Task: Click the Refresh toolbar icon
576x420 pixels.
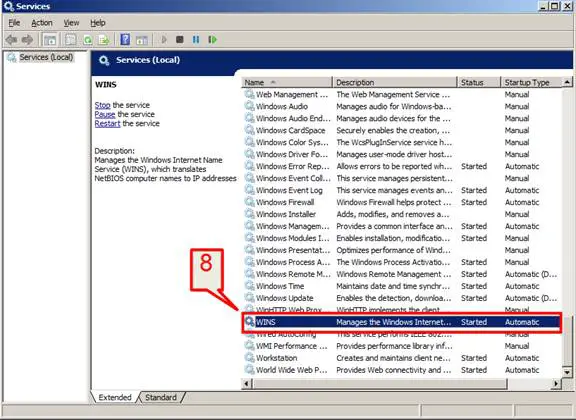Action: point(87,40)
